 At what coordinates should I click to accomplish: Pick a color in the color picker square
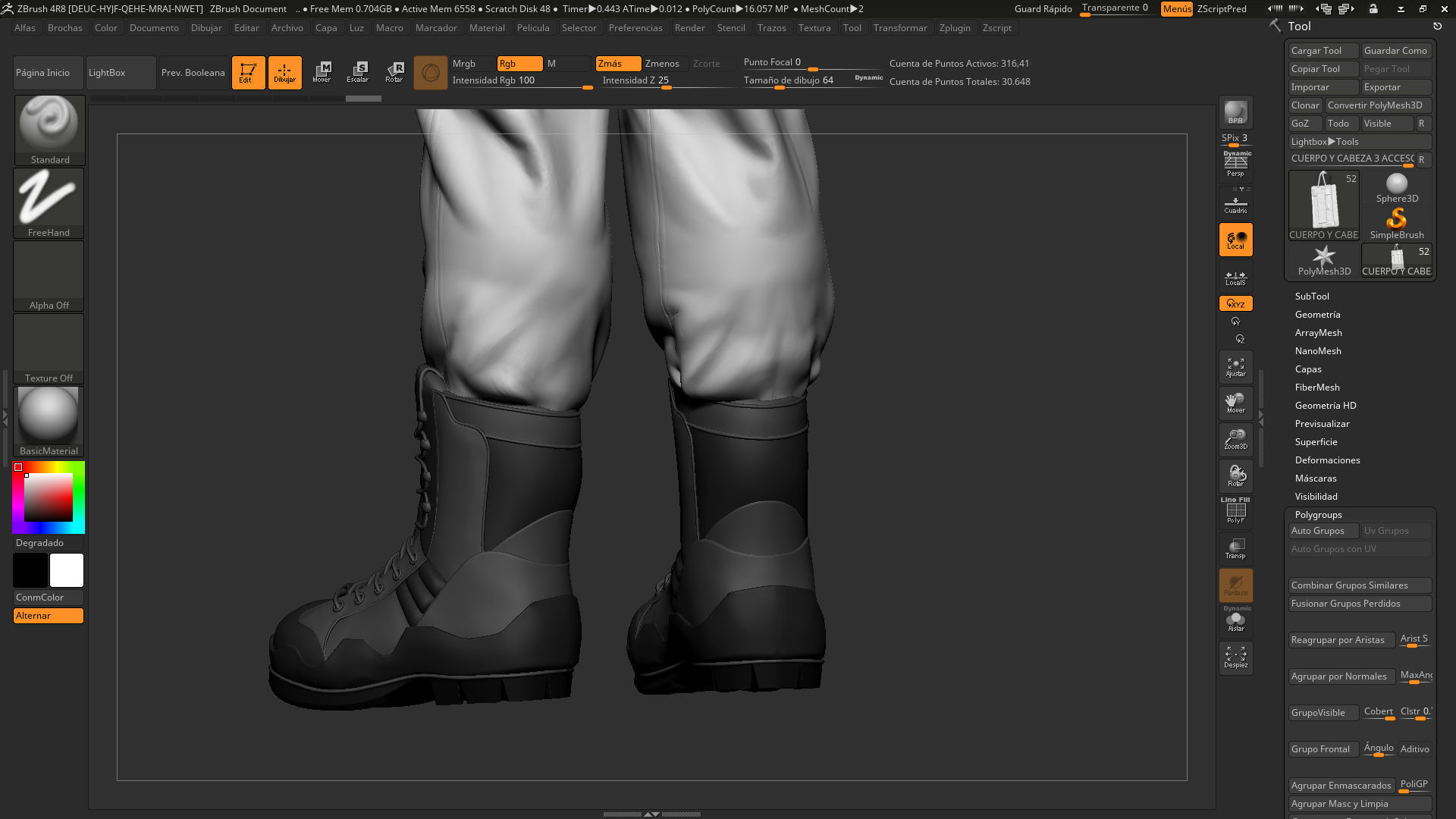tap(49, 497)
